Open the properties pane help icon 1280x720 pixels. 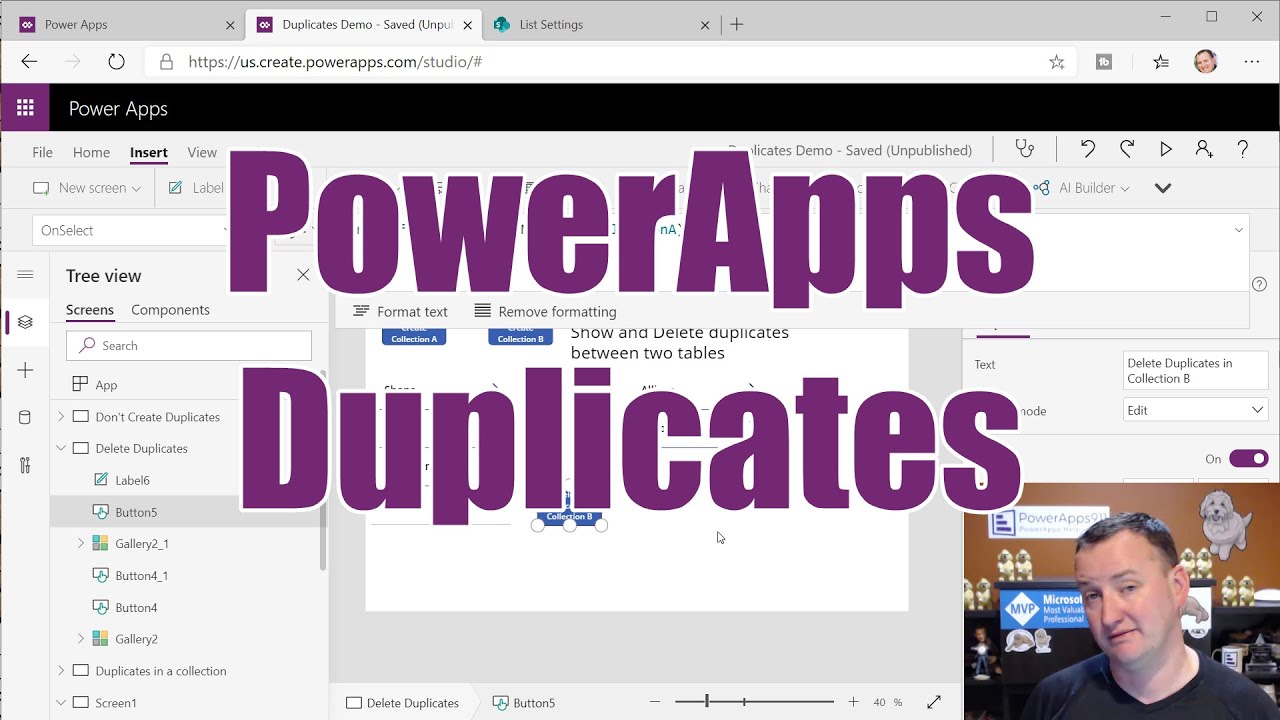pos(1259,284)
